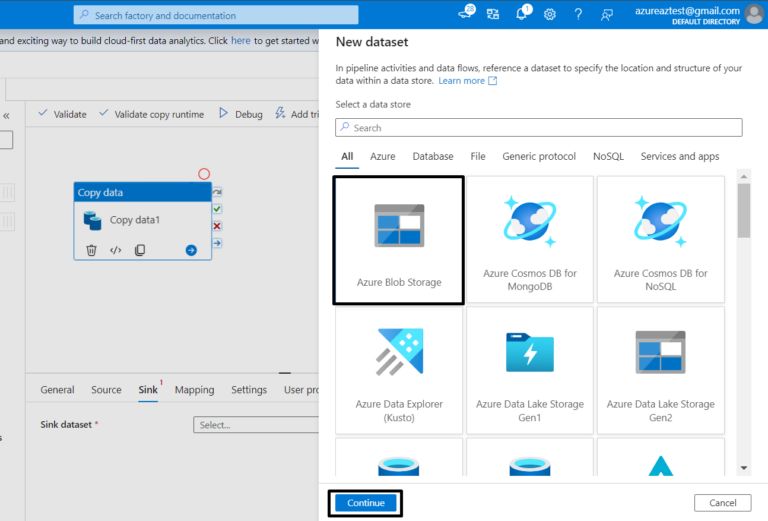Screen dimensions: 768x521
Task: Pick Azure Data Explorer (Kusto) tile
Action: (399, 371)
